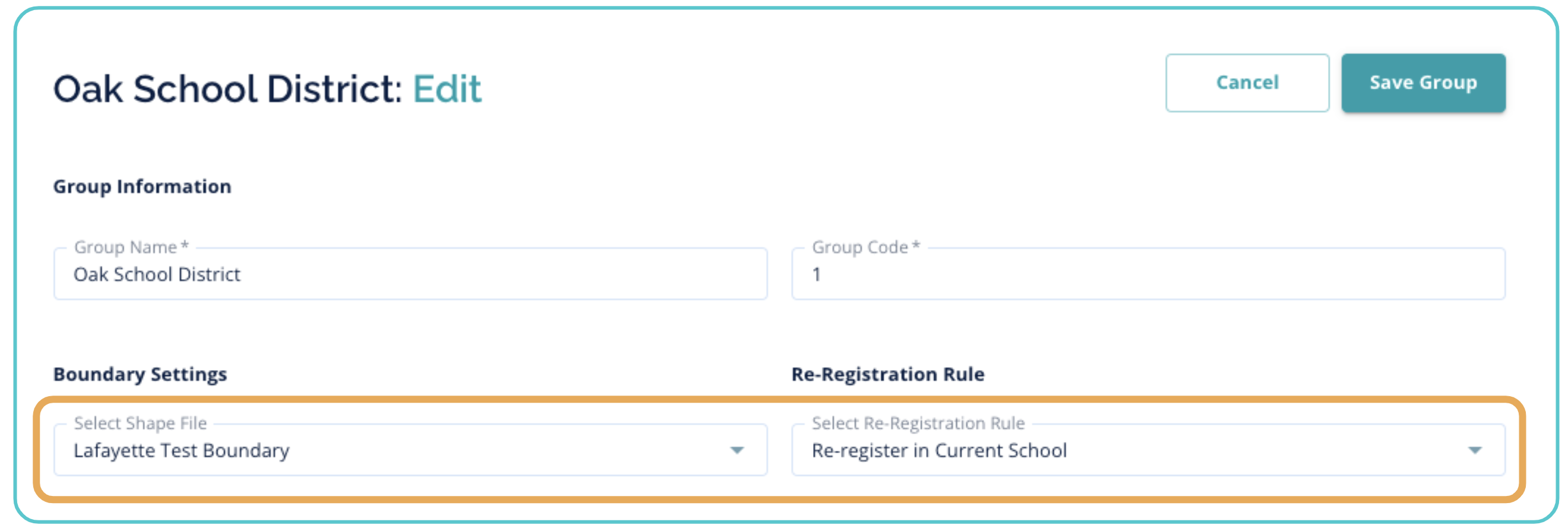The height and width of the screenshot is (531, 1568).
Task: Click the Re-Registration Rule dropdown arrow icon
Action: (x=1474, y=451)
